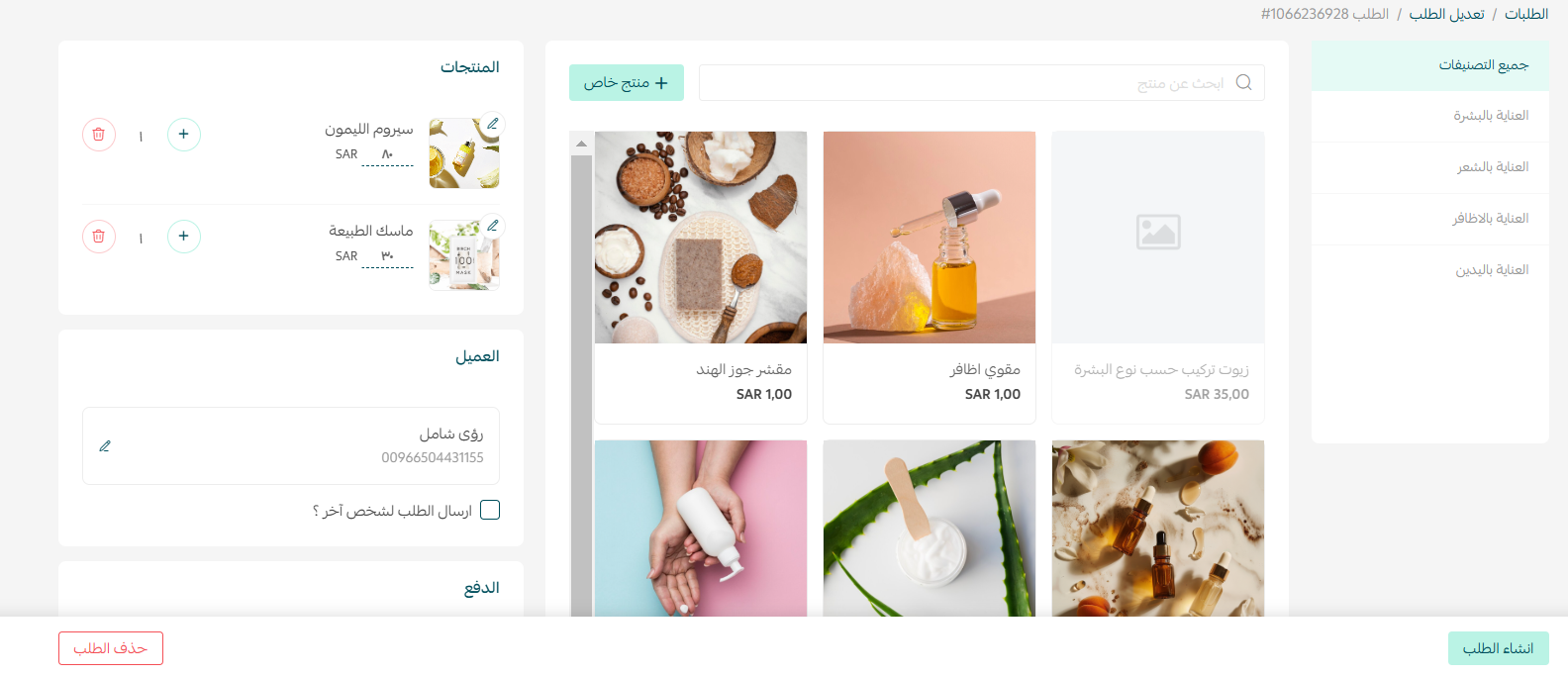Edit سيروم الليمون image pencil icon
The image size is (1568, 676).
[x=492, y=124]
